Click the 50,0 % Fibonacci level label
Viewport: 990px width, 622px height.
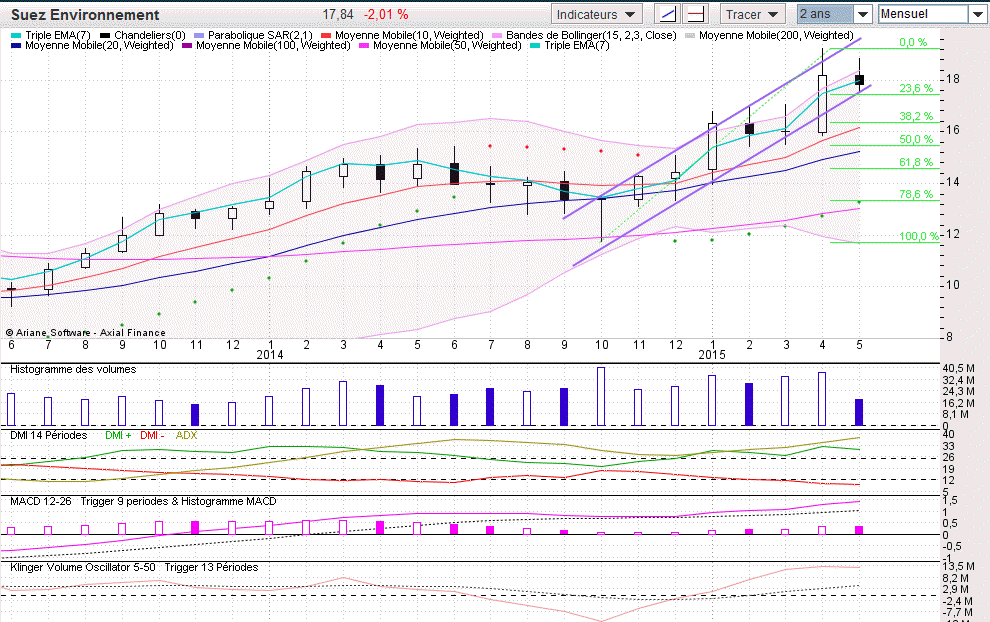(x=916, y=140)
